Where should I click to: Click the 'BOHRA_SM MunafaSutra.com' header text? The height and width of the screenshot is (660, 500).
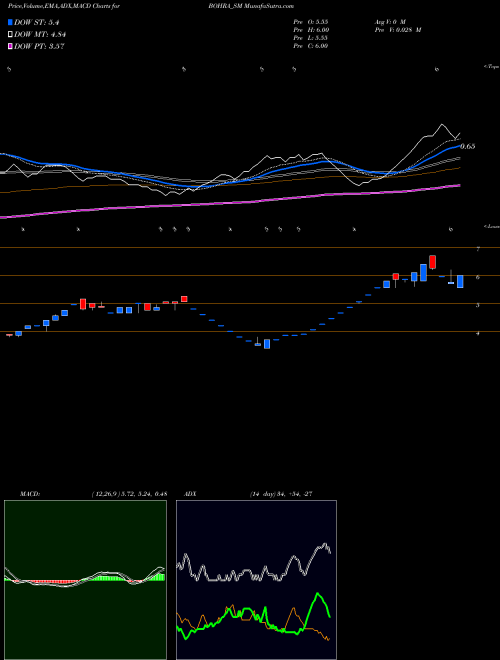pos(251,6)
